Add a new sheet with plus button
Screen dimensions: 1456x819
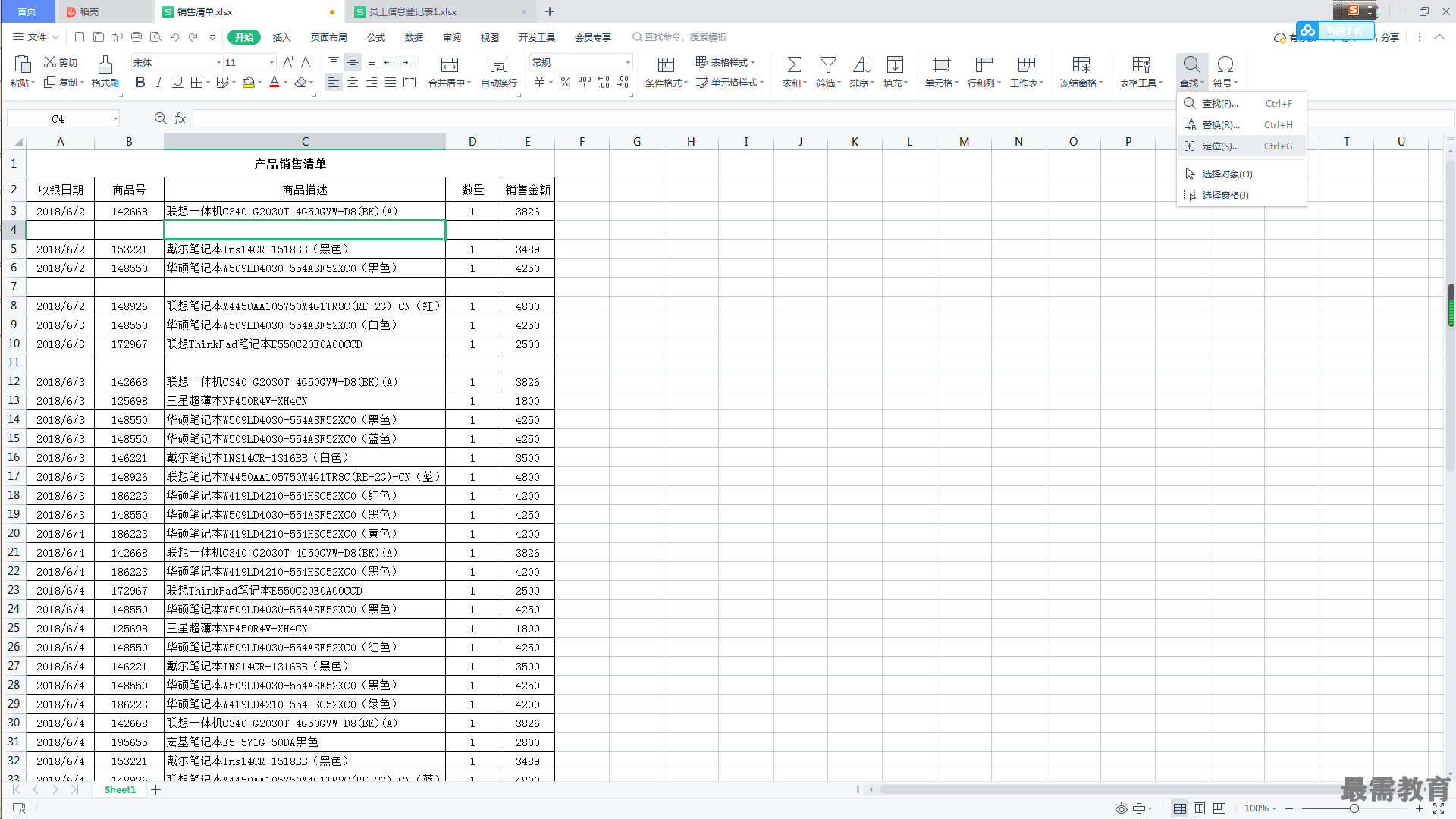point(156,790)
